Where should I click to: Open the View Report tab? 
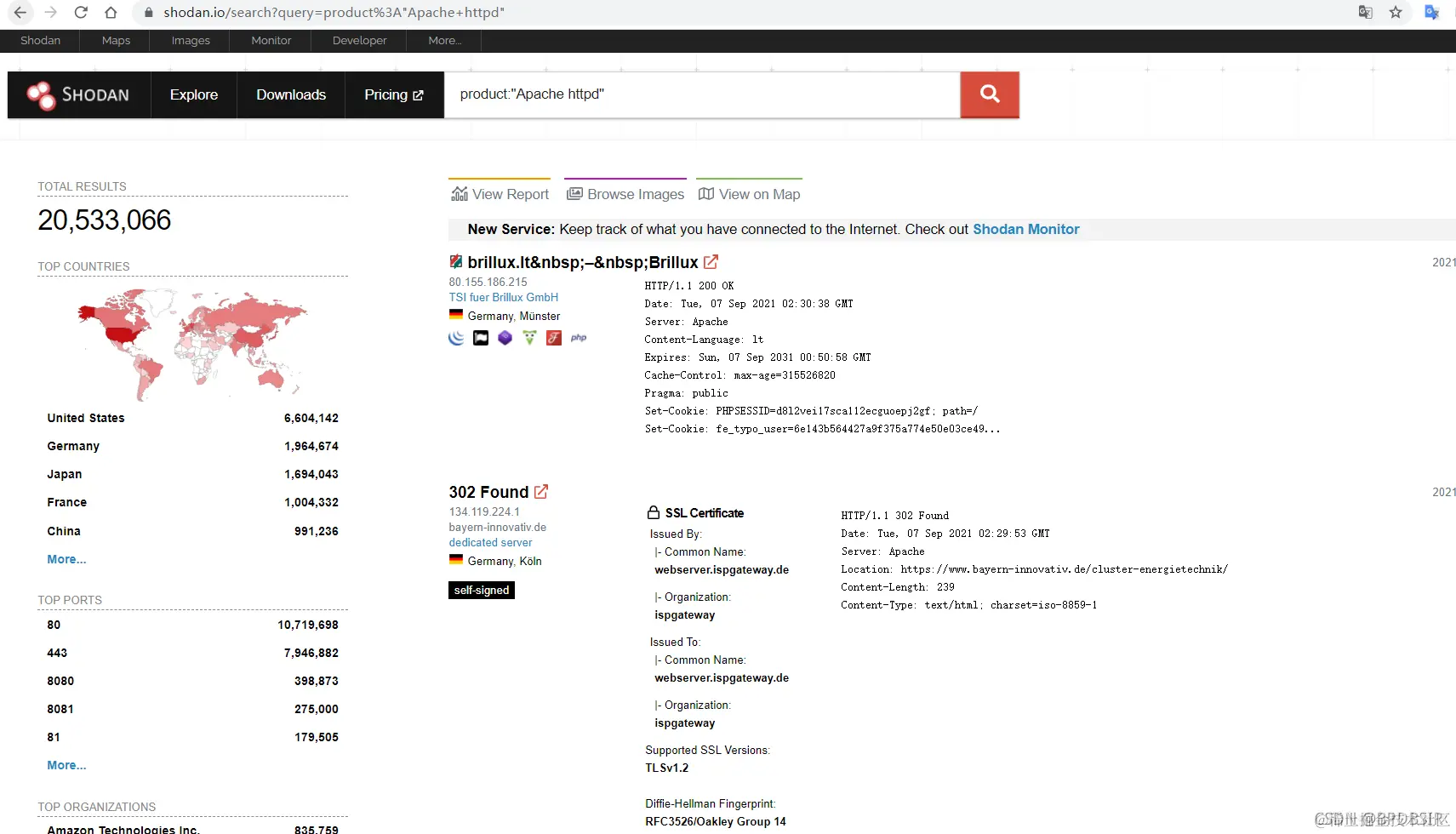click(x=500, y=194)
